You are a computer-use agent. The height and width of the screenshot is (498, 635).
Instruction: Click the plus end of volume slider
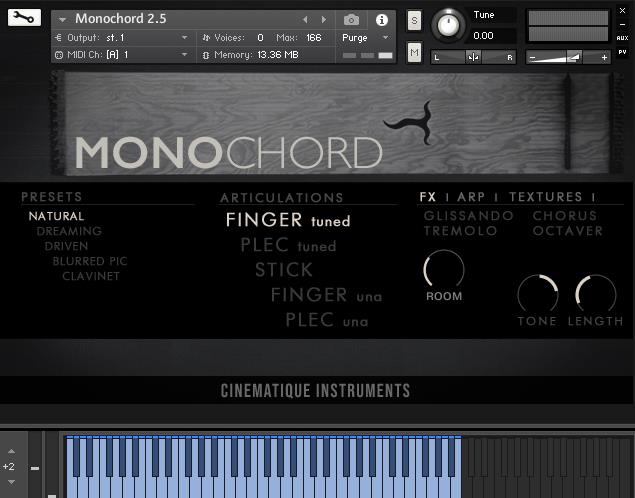(604, 57)
